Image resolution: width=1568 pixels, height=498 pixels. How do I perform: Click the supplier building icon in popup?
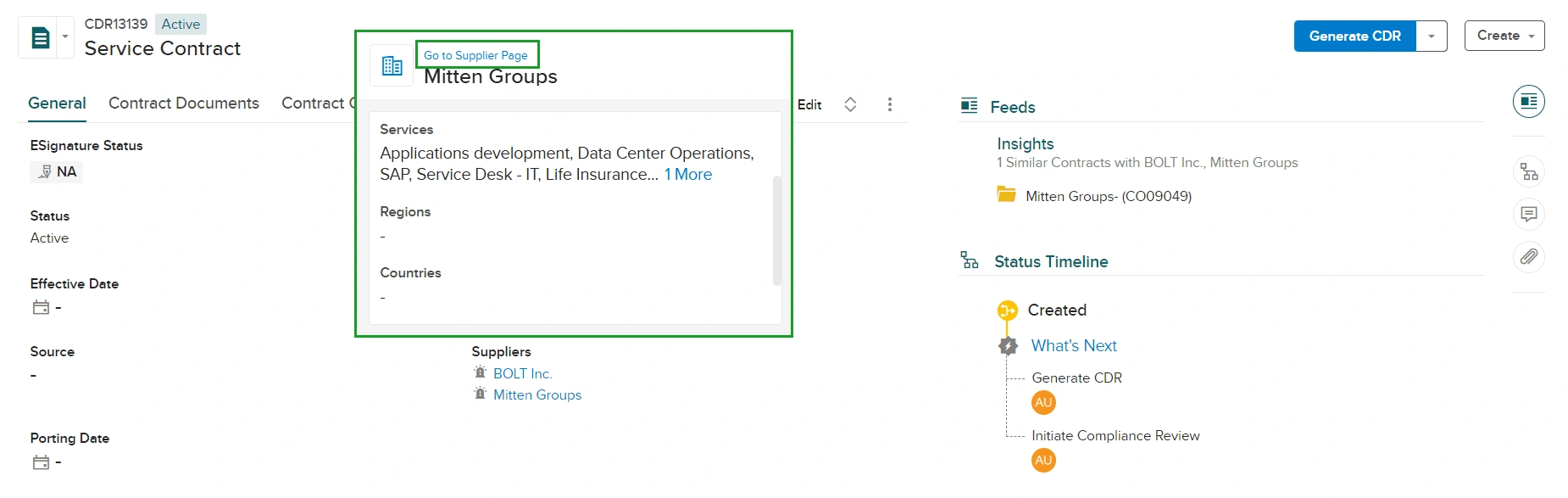tap(392, 65)
